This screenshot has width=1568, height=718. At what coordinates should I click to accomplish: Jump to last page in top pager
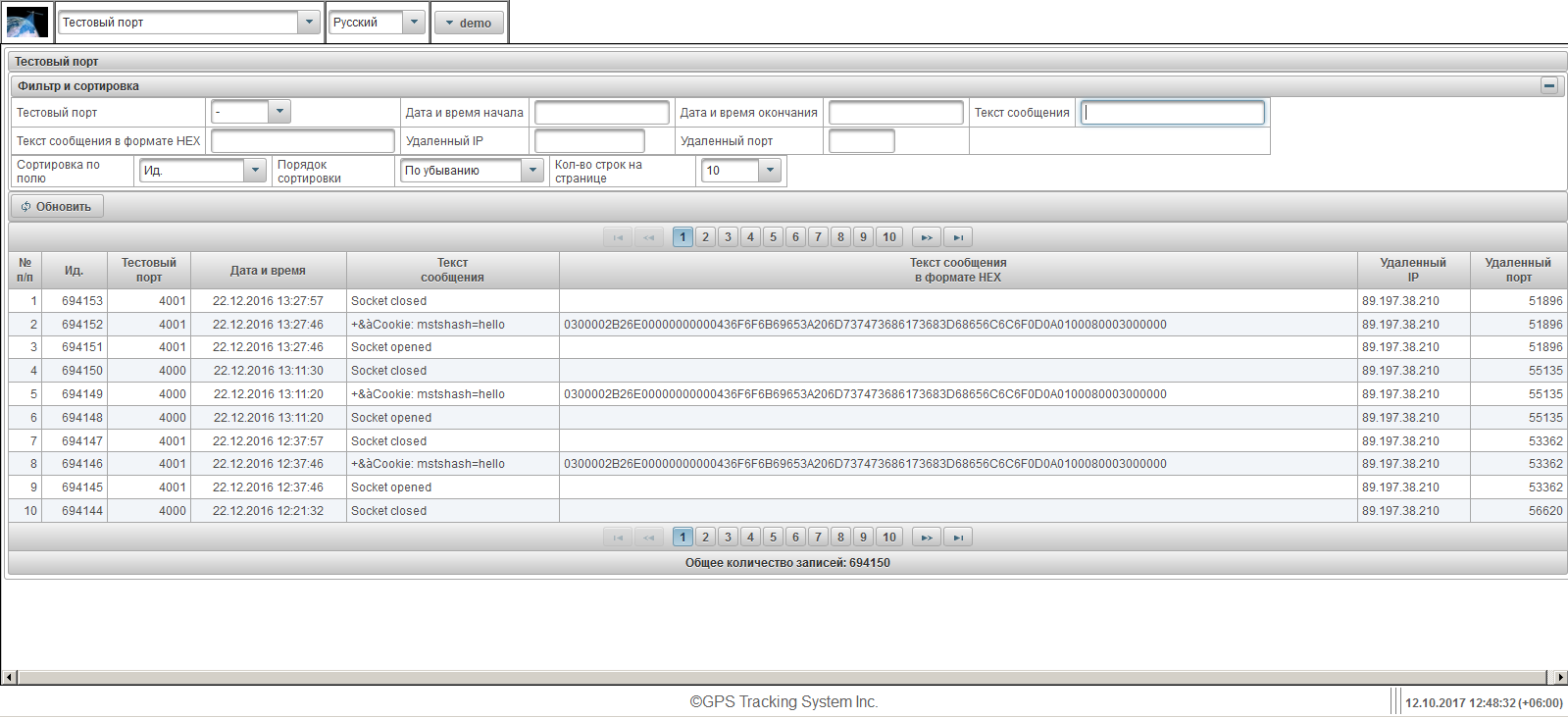958,237
